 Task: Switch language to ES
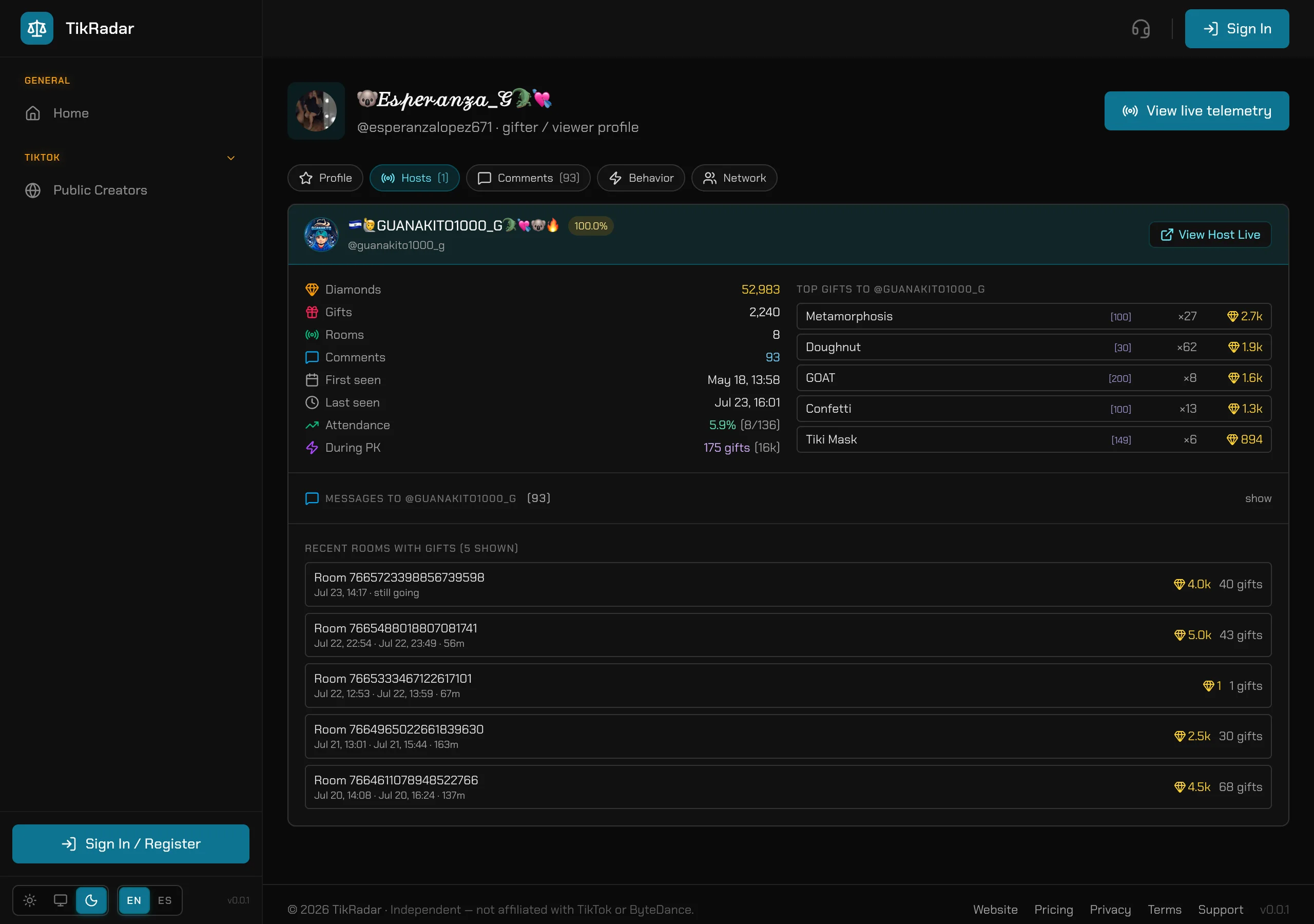(x=165, y=900)
